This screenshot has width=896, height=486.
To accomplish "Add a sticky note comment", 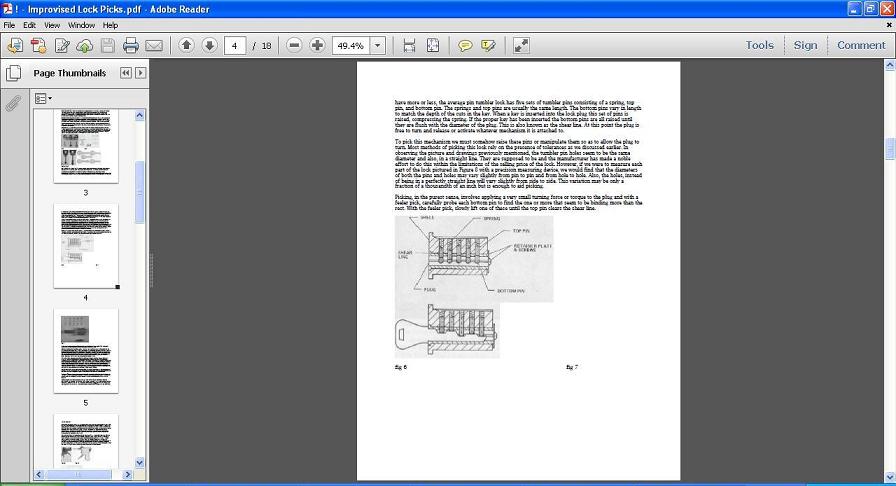I will 465,45.
